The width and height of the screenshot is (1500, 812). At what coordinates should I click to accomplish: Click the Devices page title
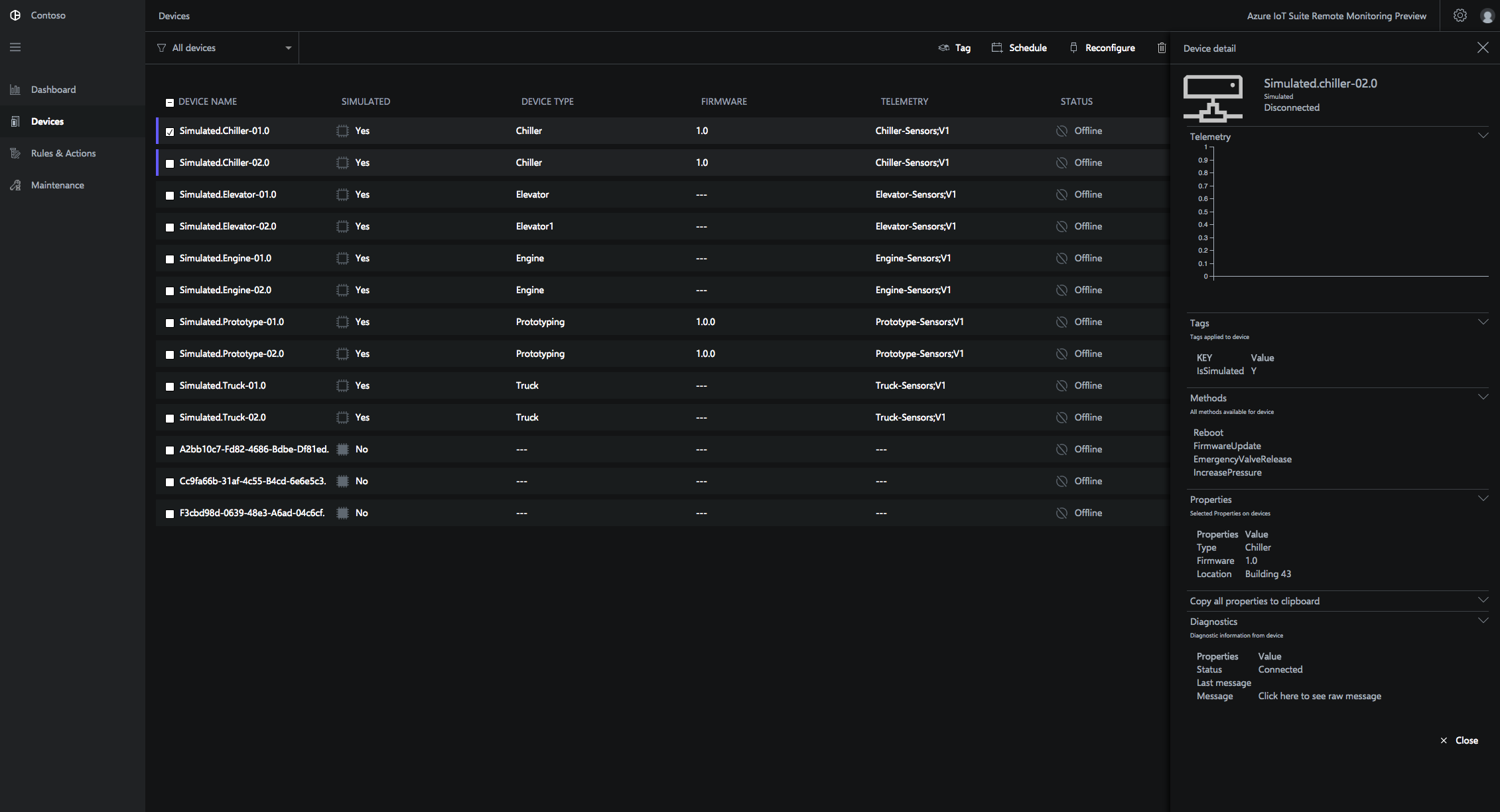(174, 15)
